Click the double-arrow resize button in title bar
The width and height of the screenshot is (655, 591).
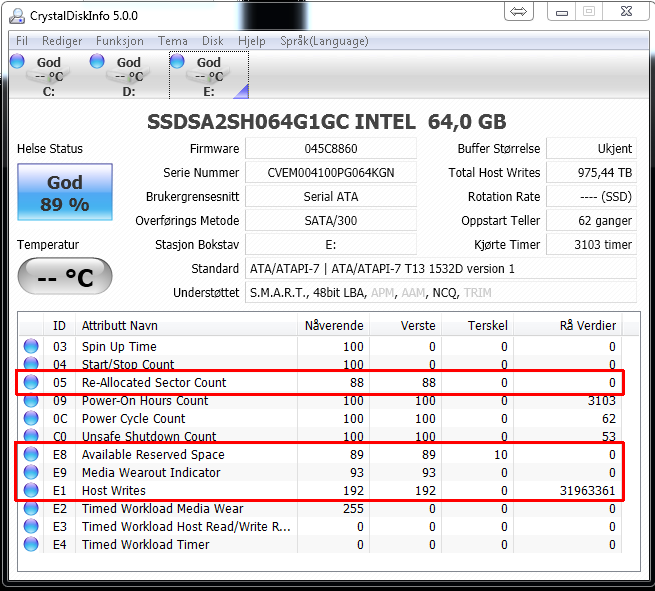tap(519, 12)
